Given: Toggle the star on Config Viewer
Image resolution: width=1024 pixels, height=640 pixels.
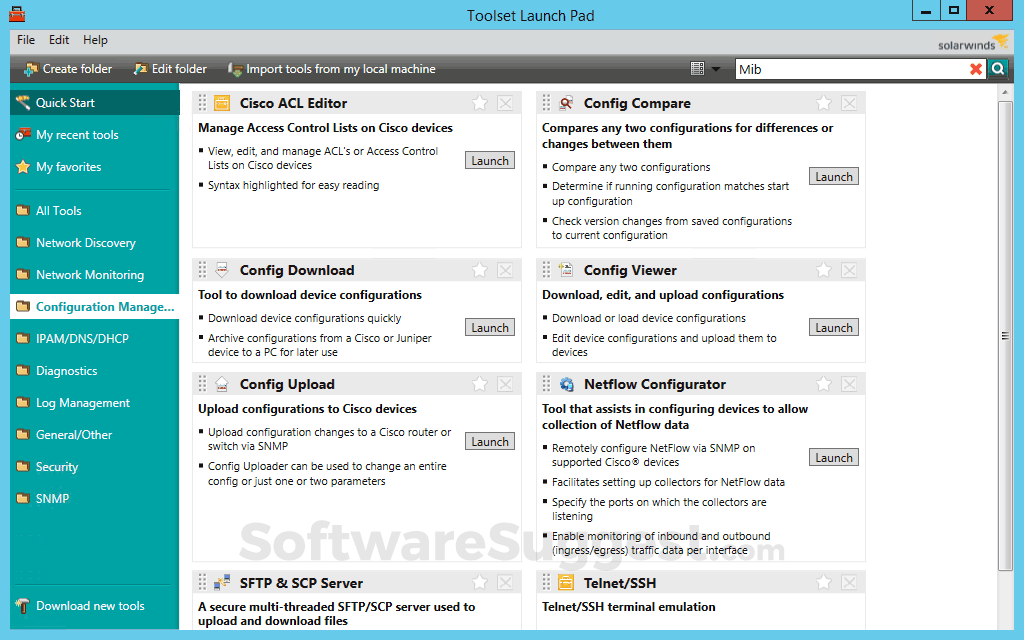Looking at the screenshot, I should pos(823,270).
